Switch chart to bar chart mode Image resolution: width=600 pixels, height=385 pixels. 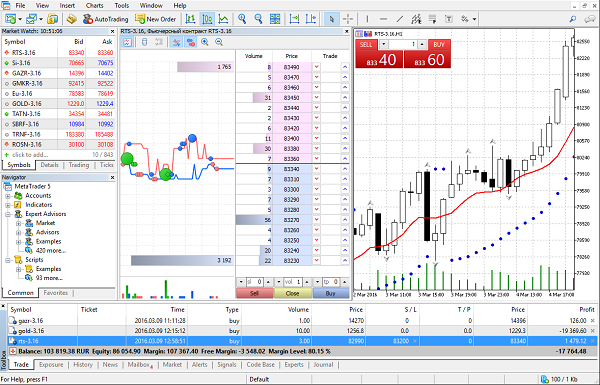click(x=191, y=19)
